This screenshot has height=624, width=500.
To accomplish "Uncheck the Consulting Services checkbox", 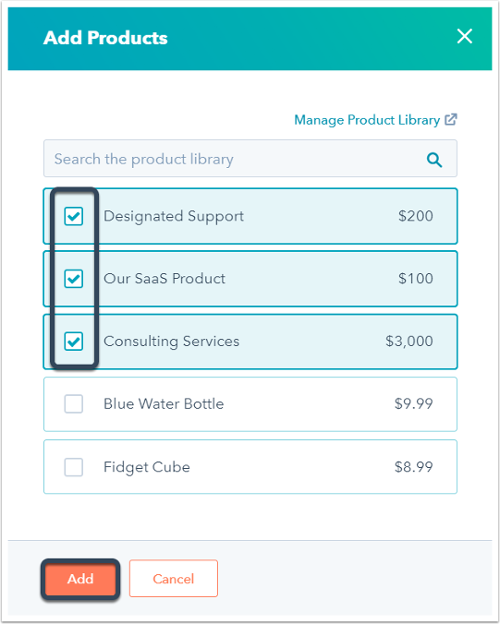I will pyautogui.click(x=74, y=341).
